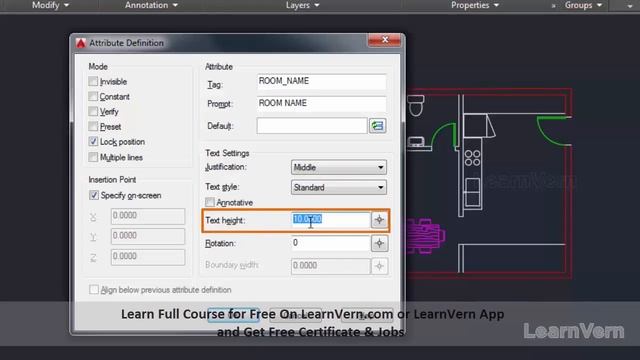Check the Verify mode option

(x=93, y=111)
